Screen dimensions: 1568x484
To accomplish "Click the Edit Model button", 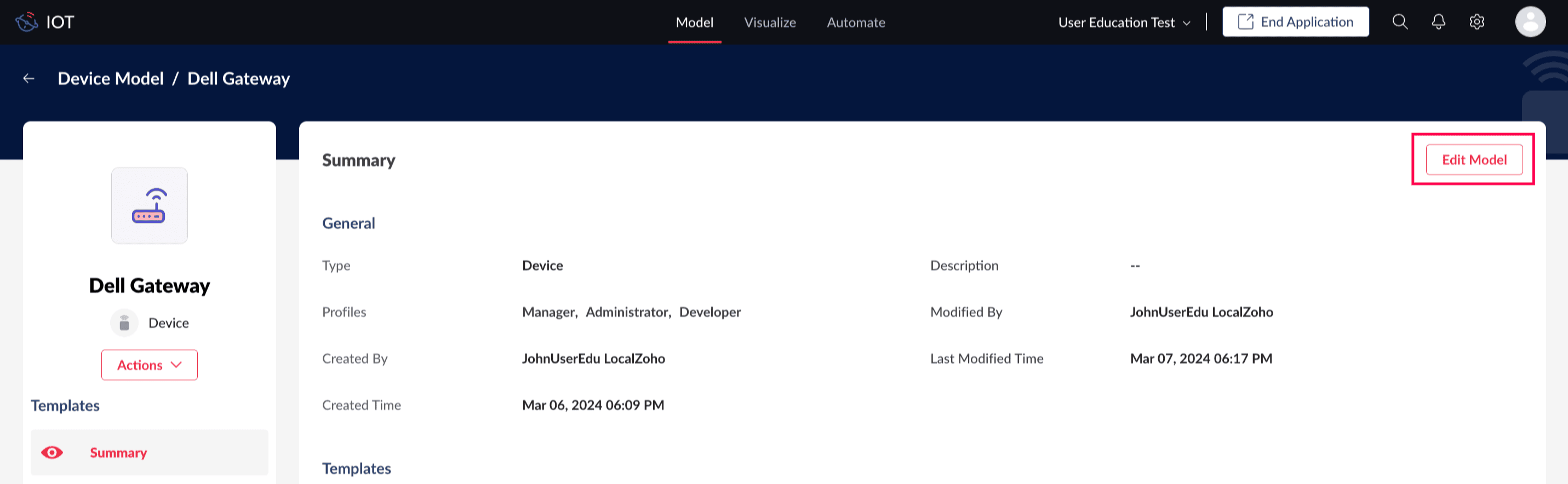I will [1474, 159].
